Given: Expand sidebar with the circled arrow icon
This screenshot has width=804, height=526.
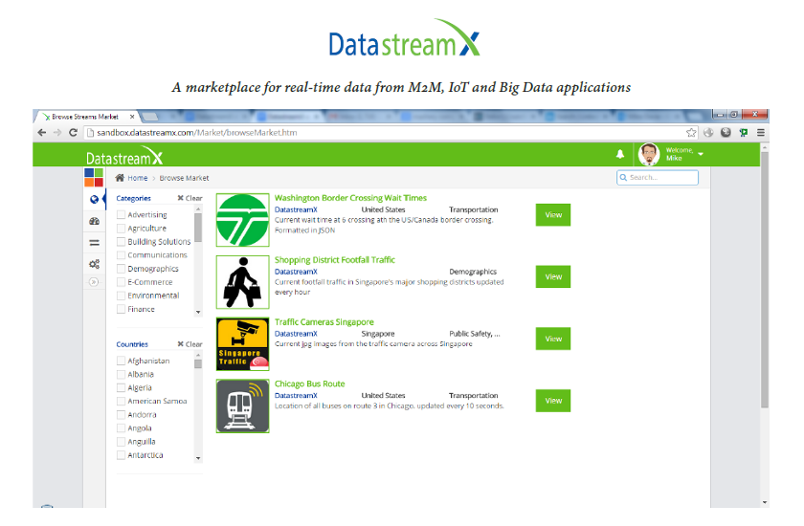Looking at the screenshot, I should [94, 282].
